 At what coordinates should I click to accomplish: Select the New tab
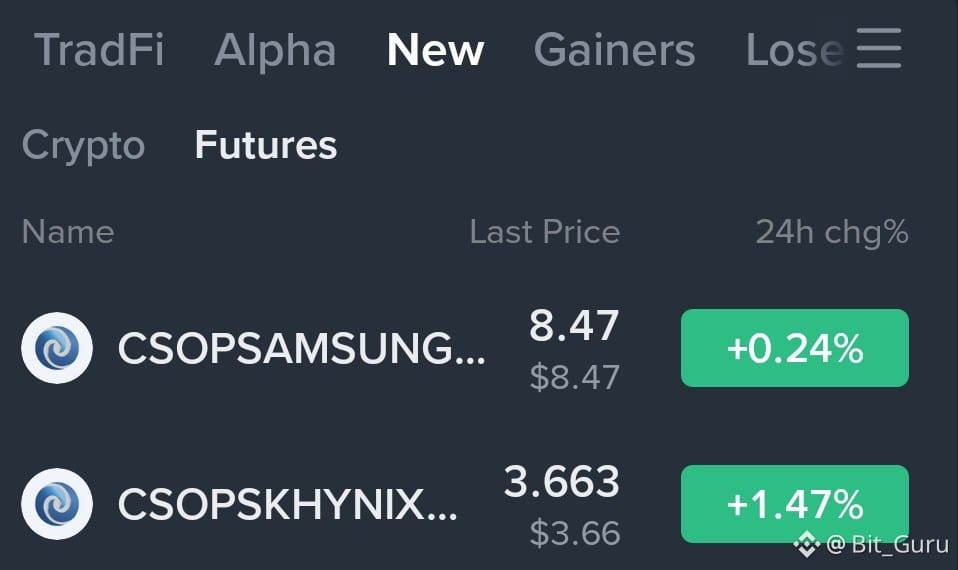[x=436, y=49]
